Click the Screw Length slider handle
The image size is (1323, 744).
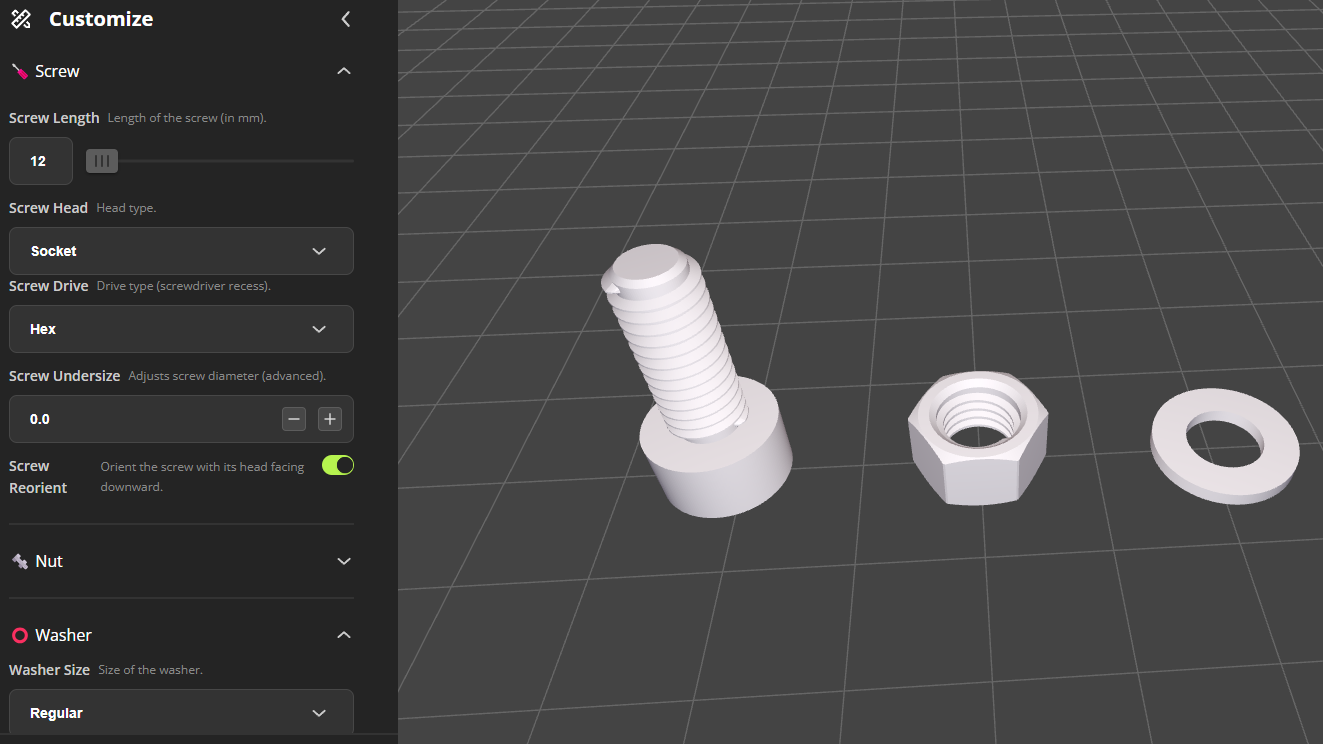pos(102,160)
